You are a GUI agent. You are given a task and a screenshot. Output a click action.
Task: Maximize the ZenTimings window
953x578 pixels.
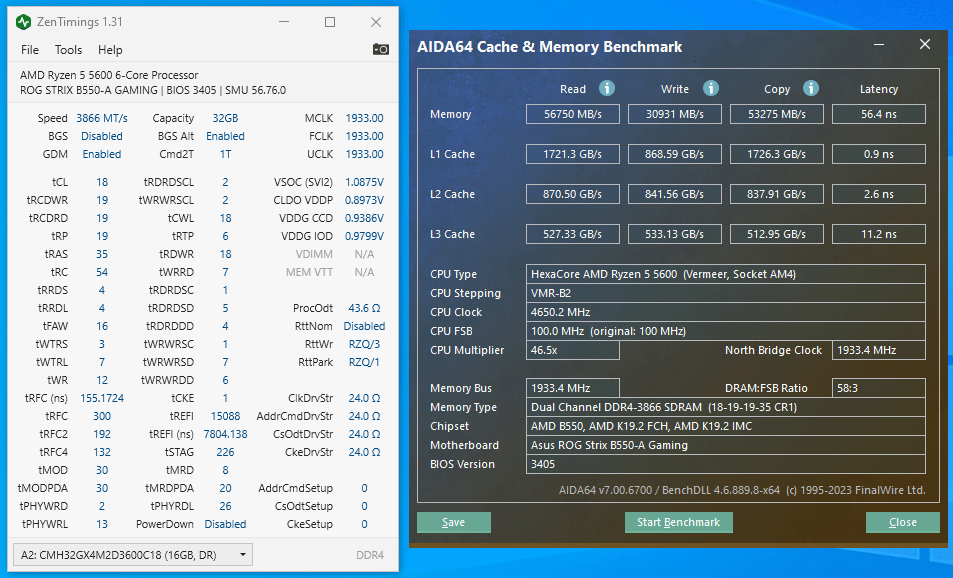(x=330, y=22)
